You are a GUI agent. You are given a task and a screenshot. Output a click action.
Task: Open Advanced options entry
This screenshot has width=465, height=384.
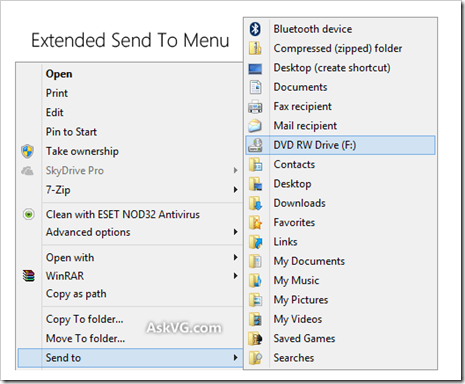88,232
